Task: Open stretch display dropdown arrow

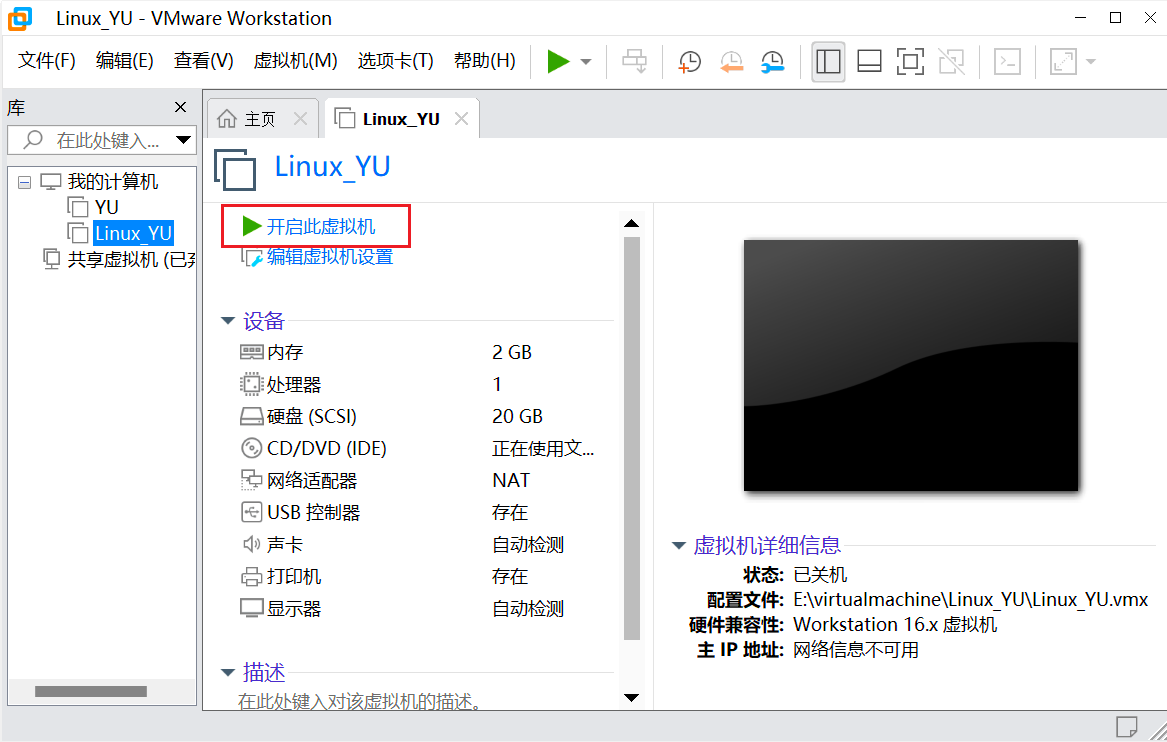Action: (1091, 62)
